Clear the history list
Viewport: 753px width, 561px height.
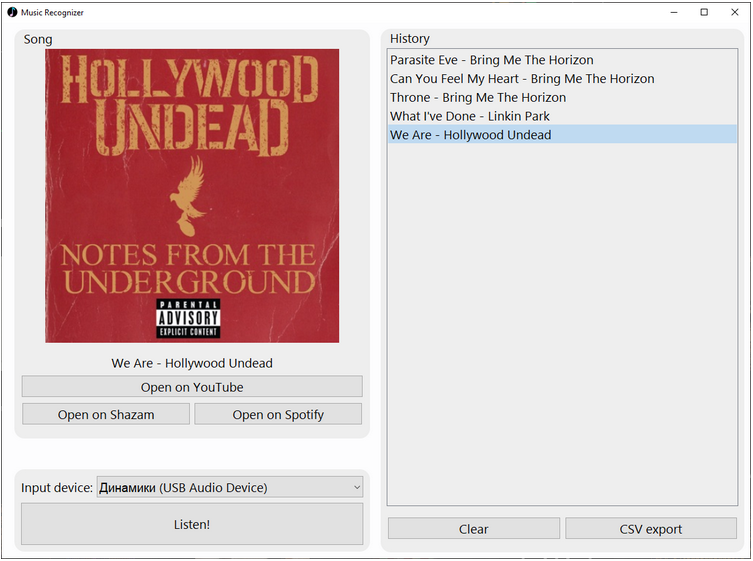pyautogui.click(x=474, y=529)
